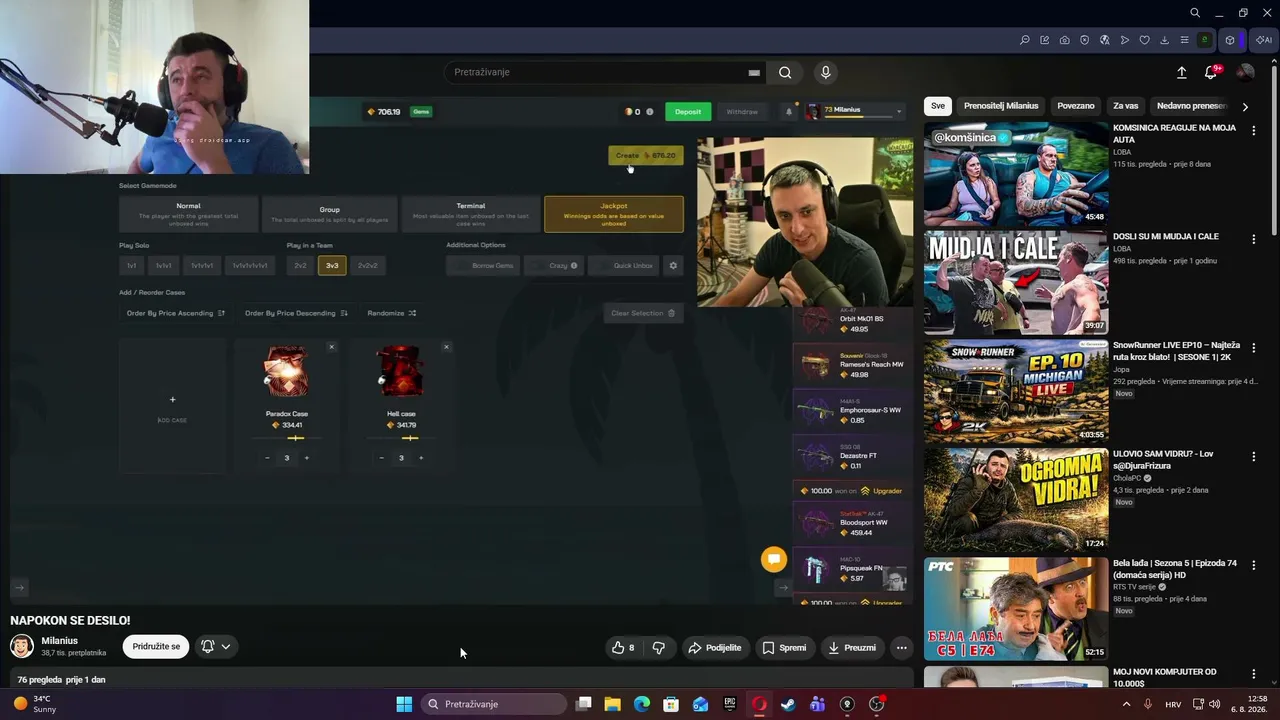
Task: Click the Opera browser taskbar icon
Action: point(759,704)
